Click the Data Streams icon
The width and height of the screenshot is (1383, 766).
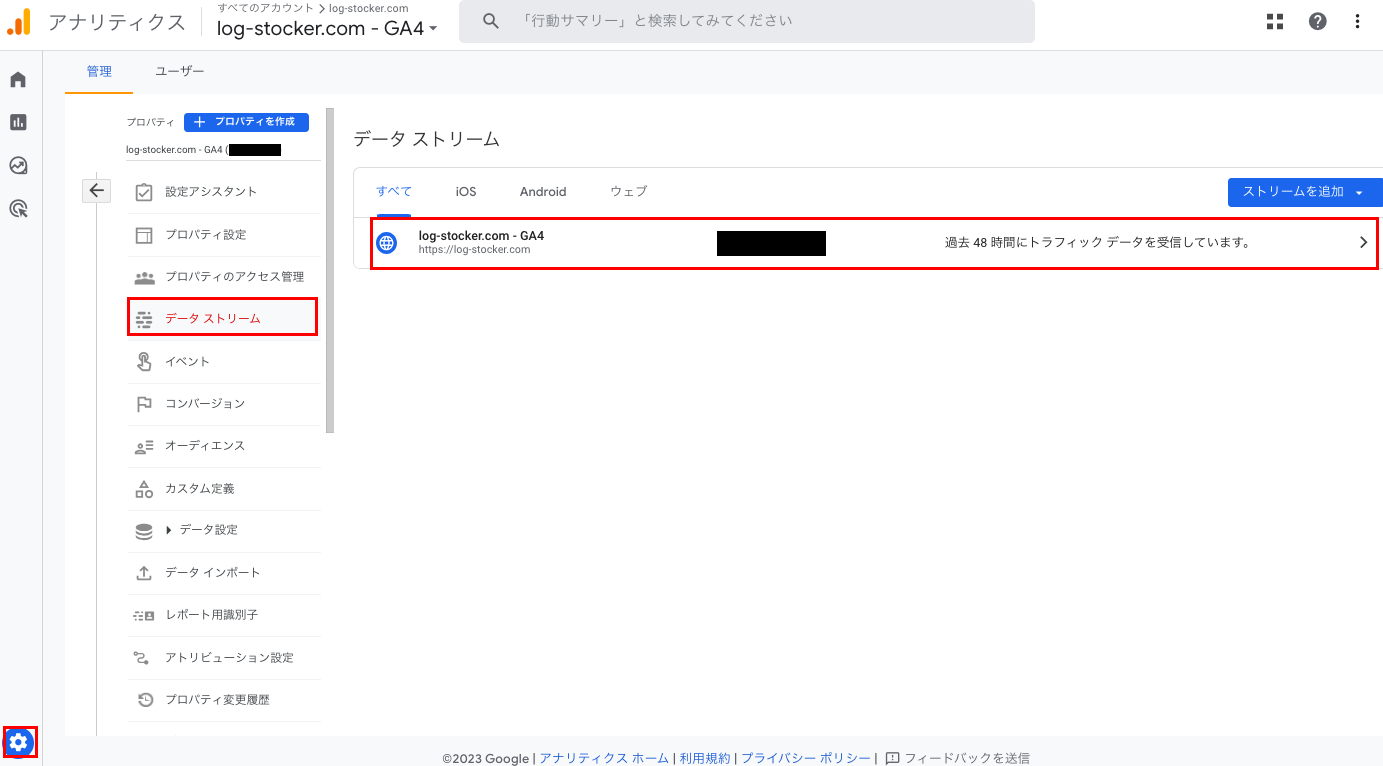pyautogui.click(x=144, y=319)
